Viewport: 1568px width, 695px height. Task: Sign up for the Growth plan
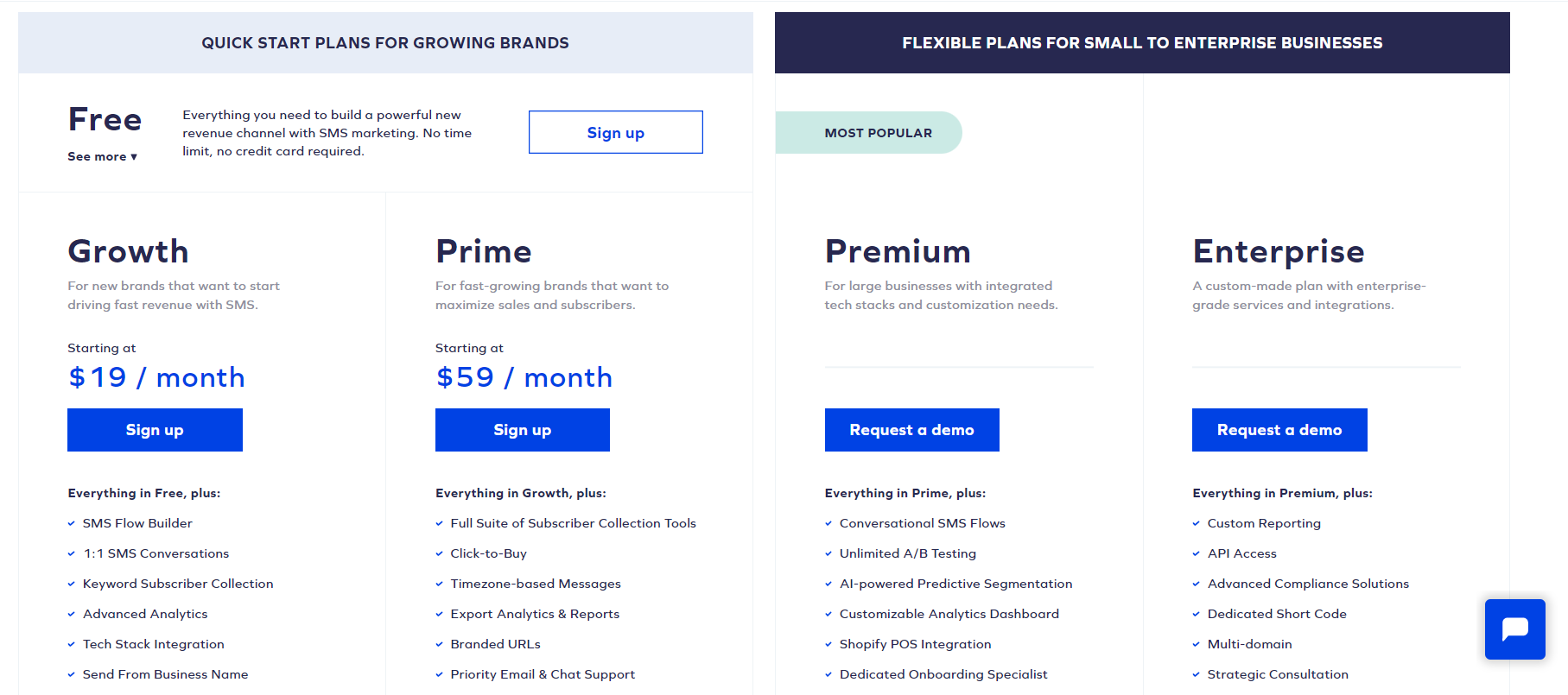(155, 430)
